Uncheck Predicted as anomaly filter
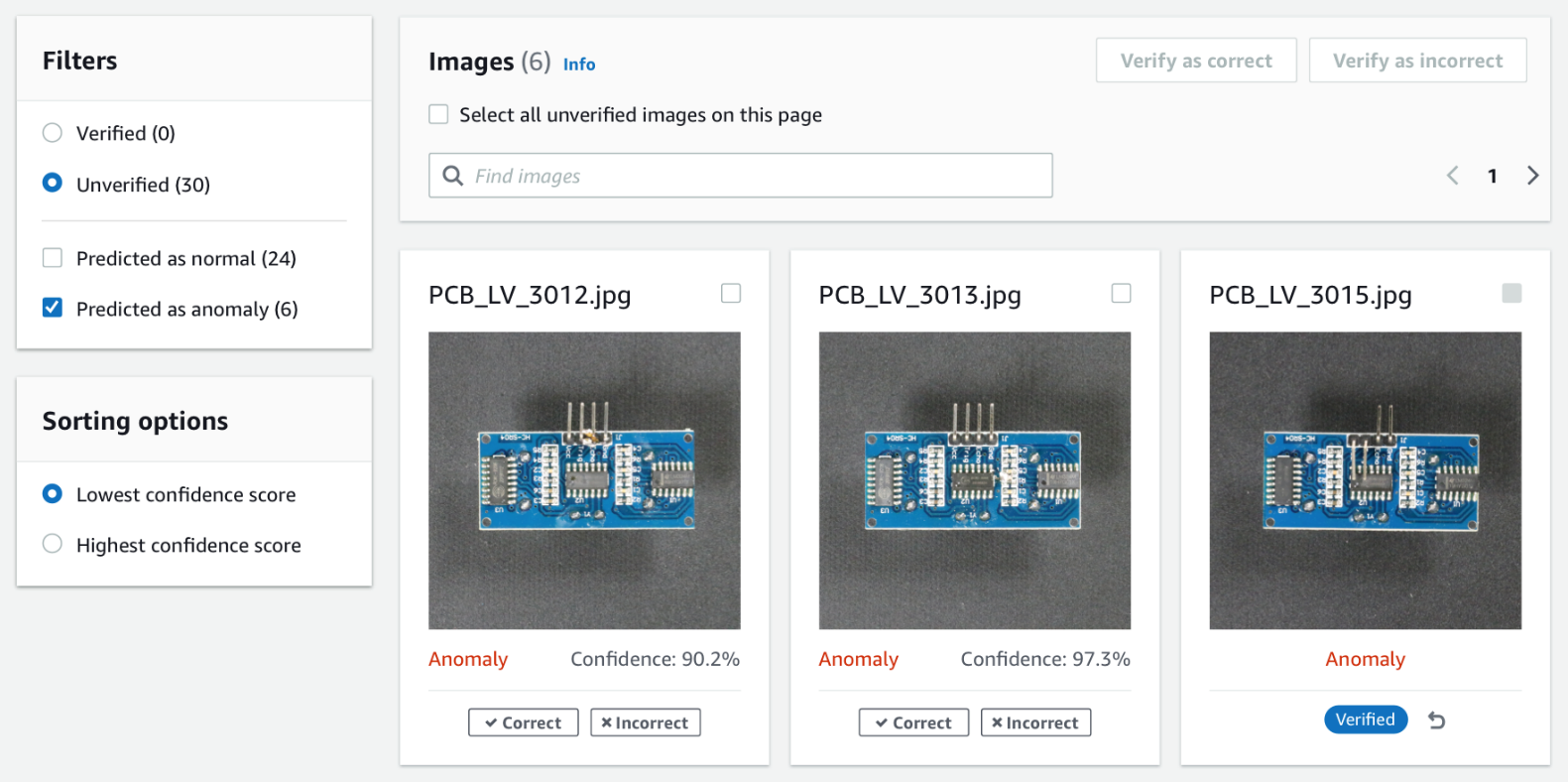Image resolution: width=1568 pixels, height=782 pixels. 53,309
